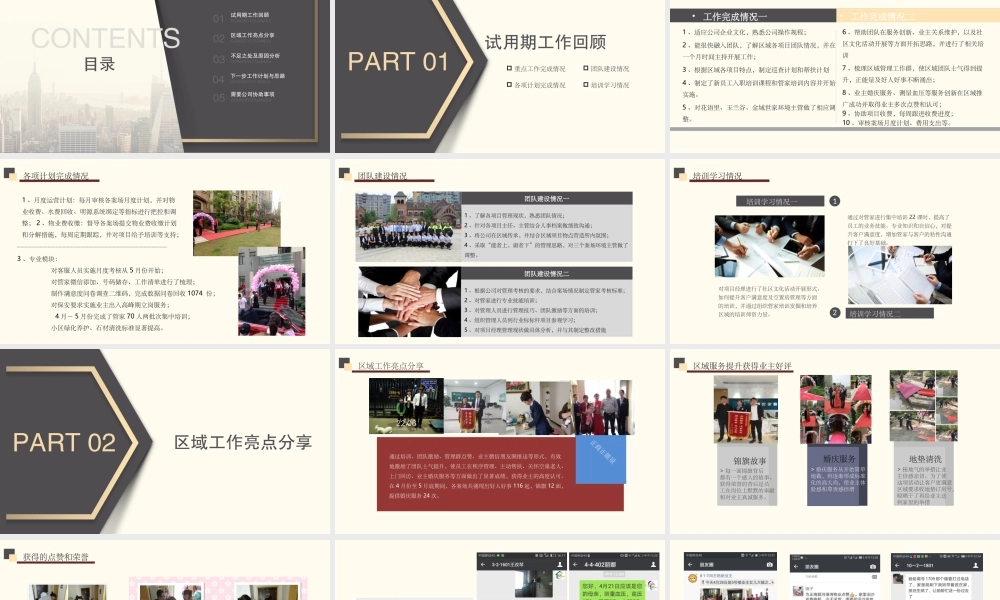The height and width of the screenshot is (600, 1000).
Task: Select the PART 01 试用期工作回顾 slide
Action: (x=499, y=76)
